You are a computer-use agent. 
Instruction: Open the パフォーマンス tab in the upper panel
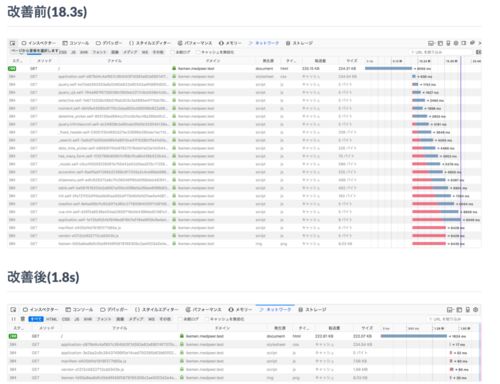195,43
